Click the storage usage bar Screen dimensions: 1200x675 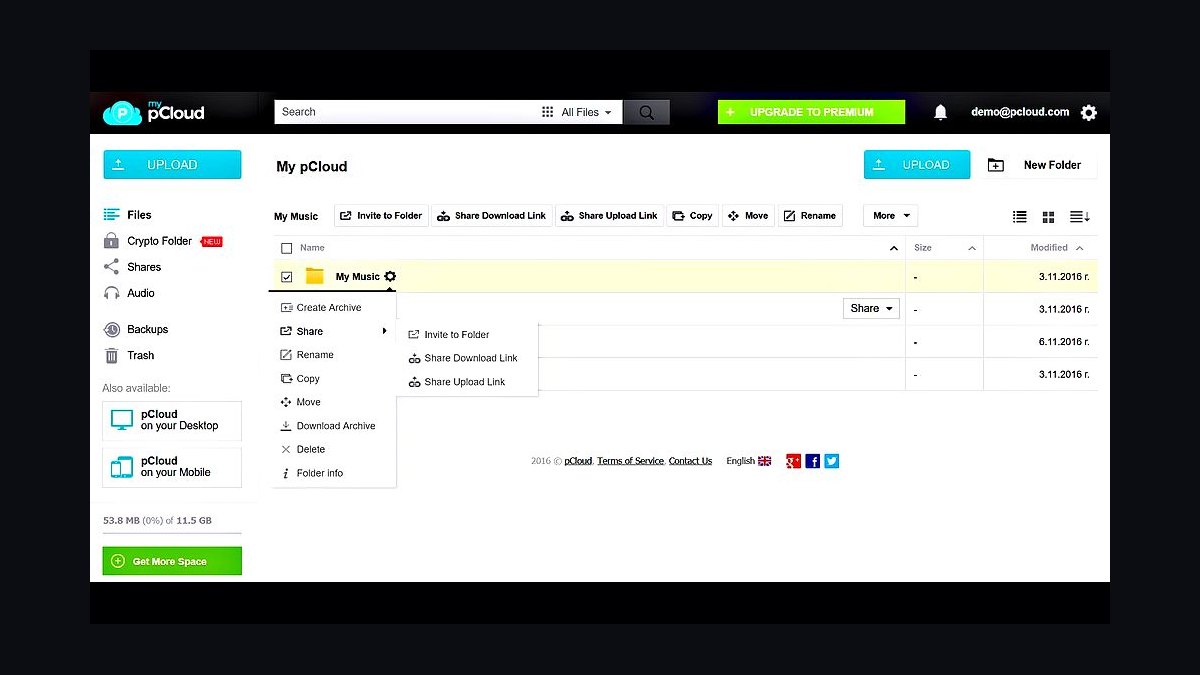pos(172,534)
